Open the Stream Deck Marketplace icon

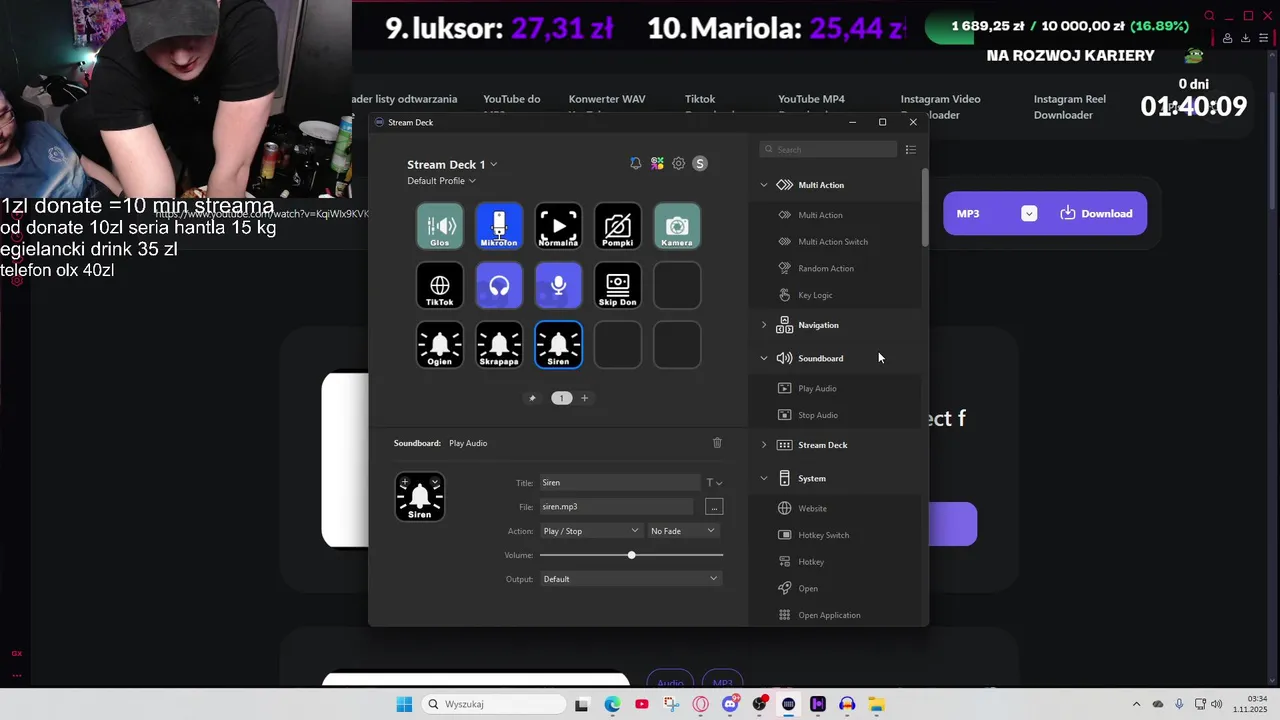pos(657,163)
